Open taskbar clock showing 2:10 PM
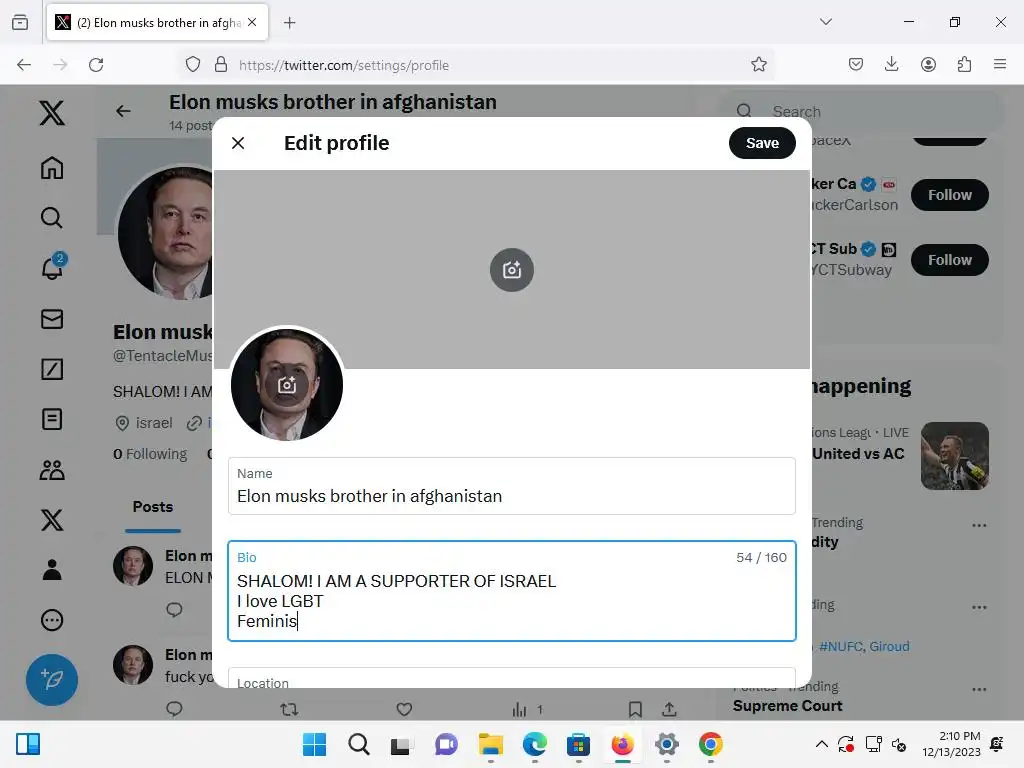This screenshot has height=768, width=1024. click(x=951, y=744)
